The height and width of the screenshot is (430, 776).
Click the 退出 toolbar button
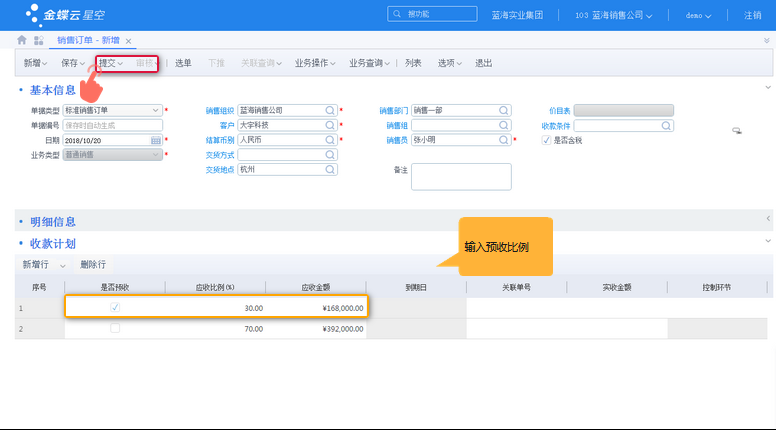tap(484, 63)
